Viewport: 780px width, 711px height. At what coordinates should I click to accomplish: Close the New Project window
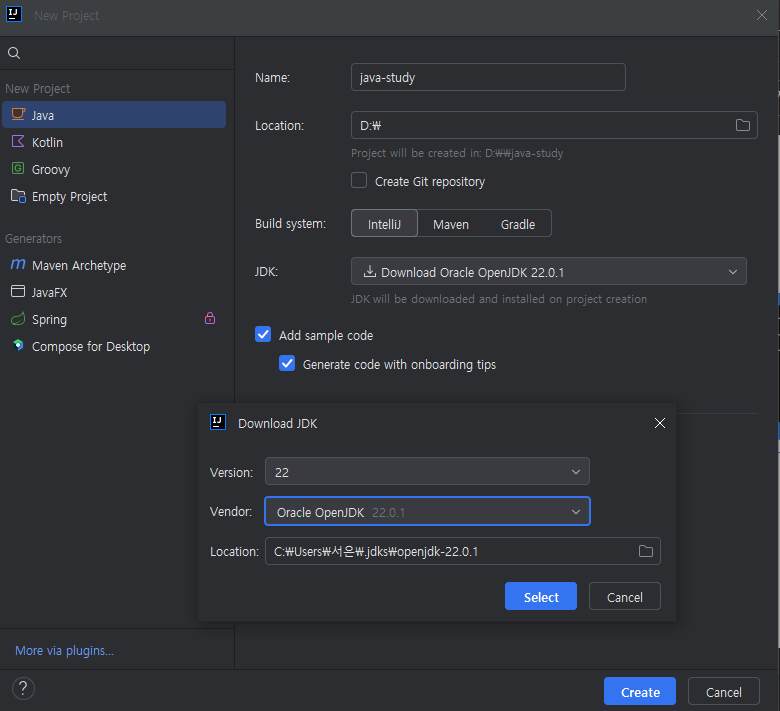click(762, 15)
